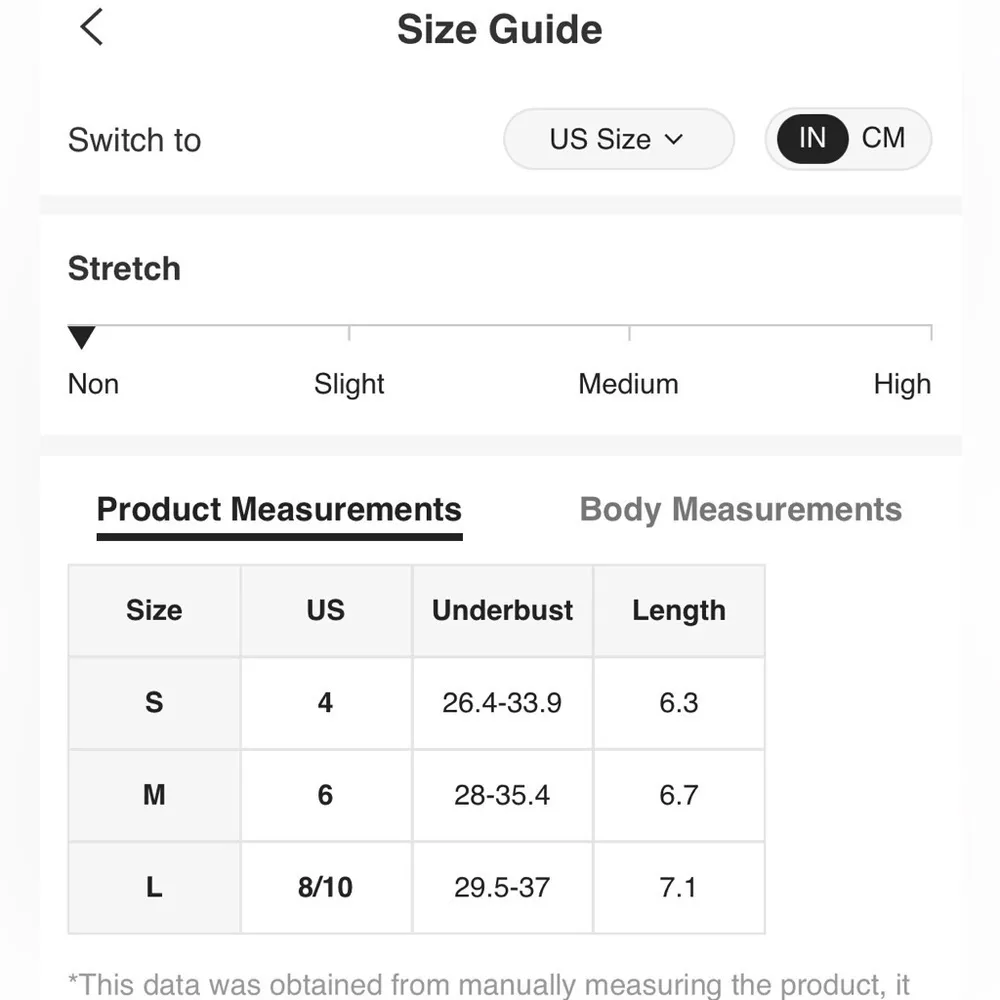
Task: Switch units to CM
Action: point(883,138)
